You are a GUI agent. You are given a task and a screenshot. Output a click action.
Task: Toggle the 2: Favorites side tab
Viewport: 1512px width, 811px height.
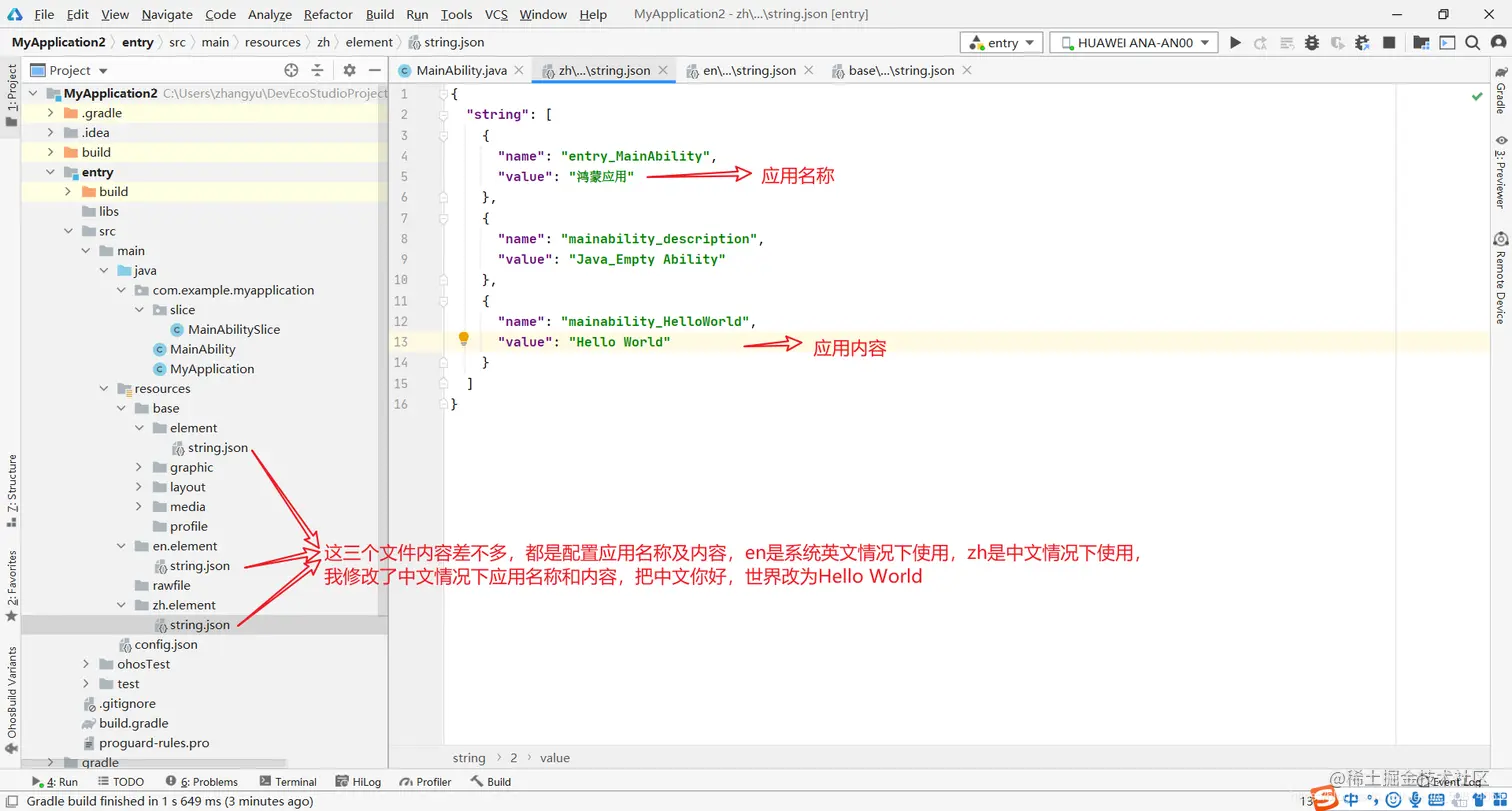[11, 585]
